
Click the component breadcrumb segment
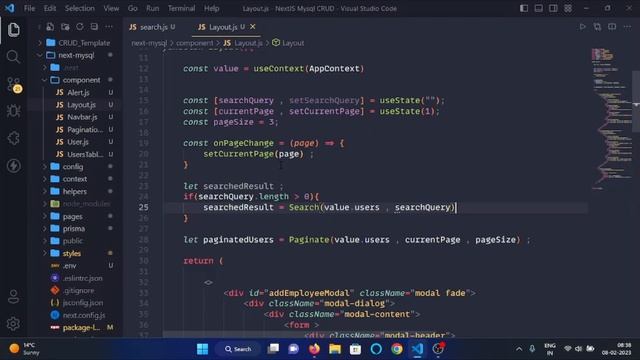(x=194, y=43)
